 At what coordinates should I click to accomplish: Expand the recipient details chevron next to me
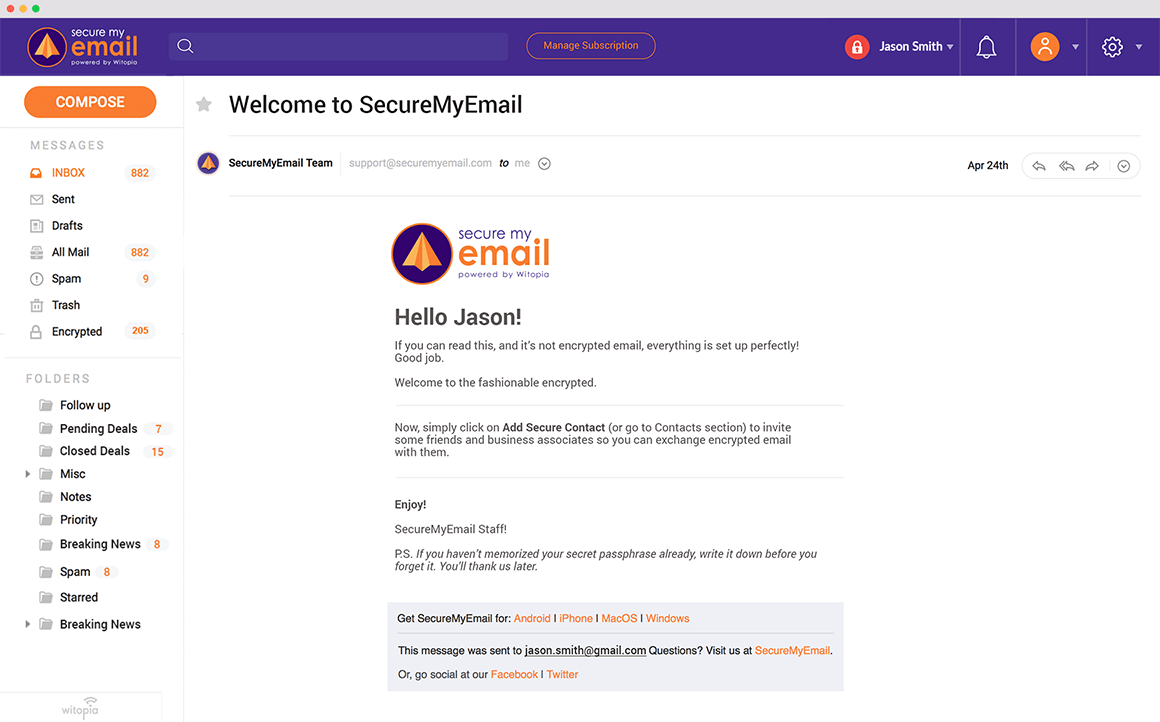coord(544,163)
